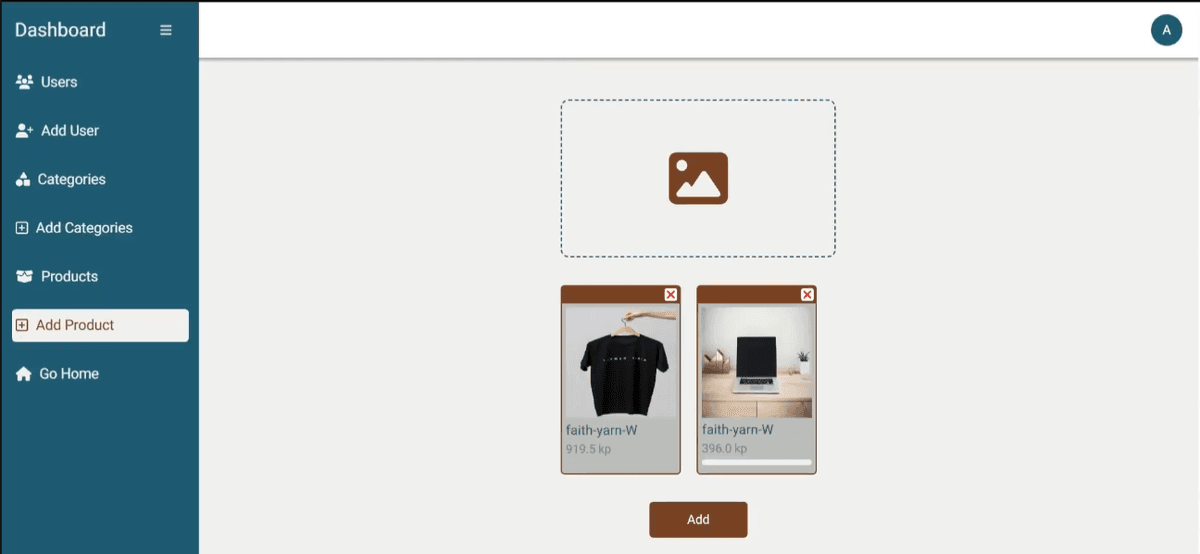Click the Categories shapes icon
This screenshot has width=1200, height=554.
point(23,180)
